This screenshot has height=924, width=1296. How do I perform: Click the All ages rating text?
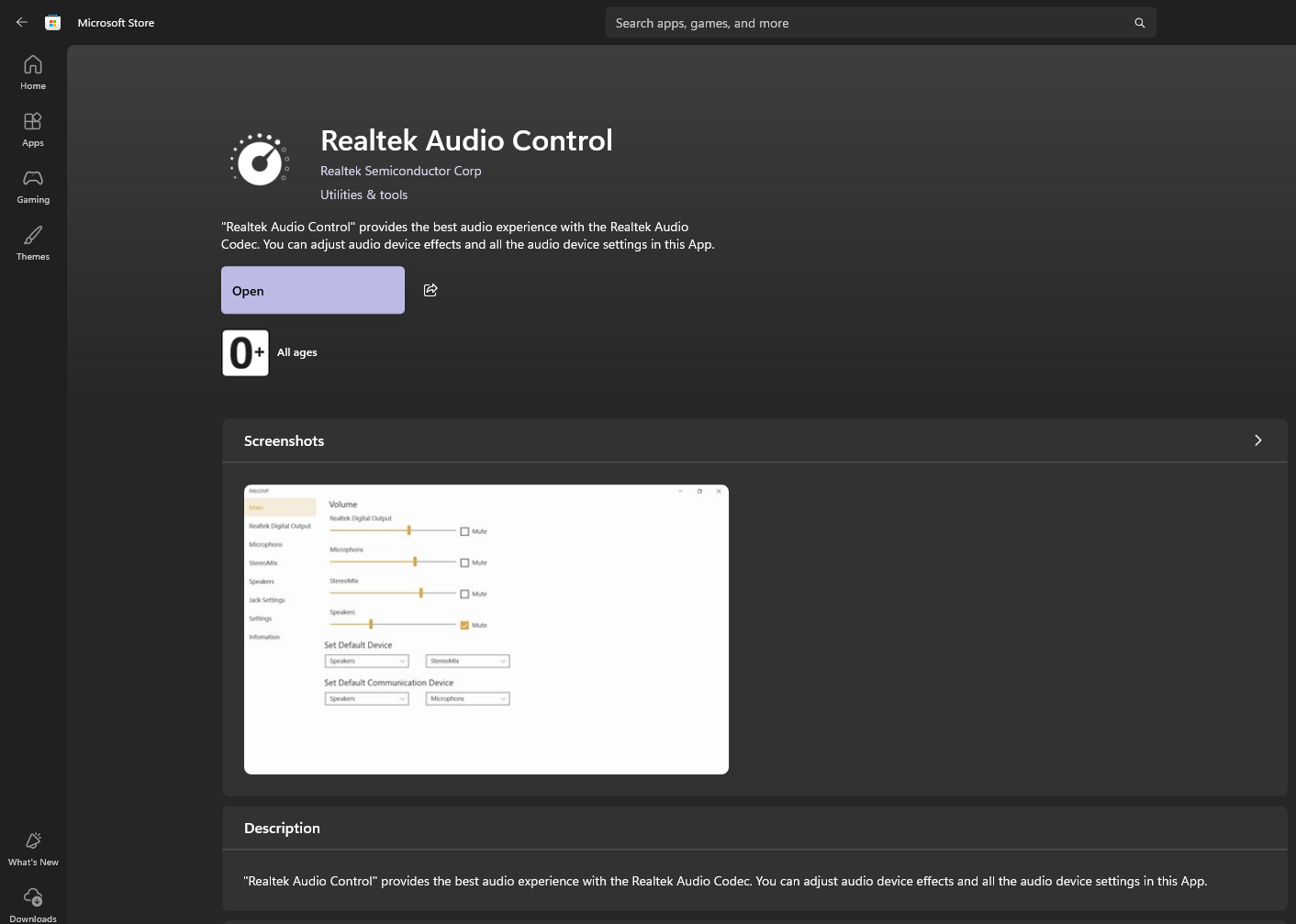coord(297,352)
